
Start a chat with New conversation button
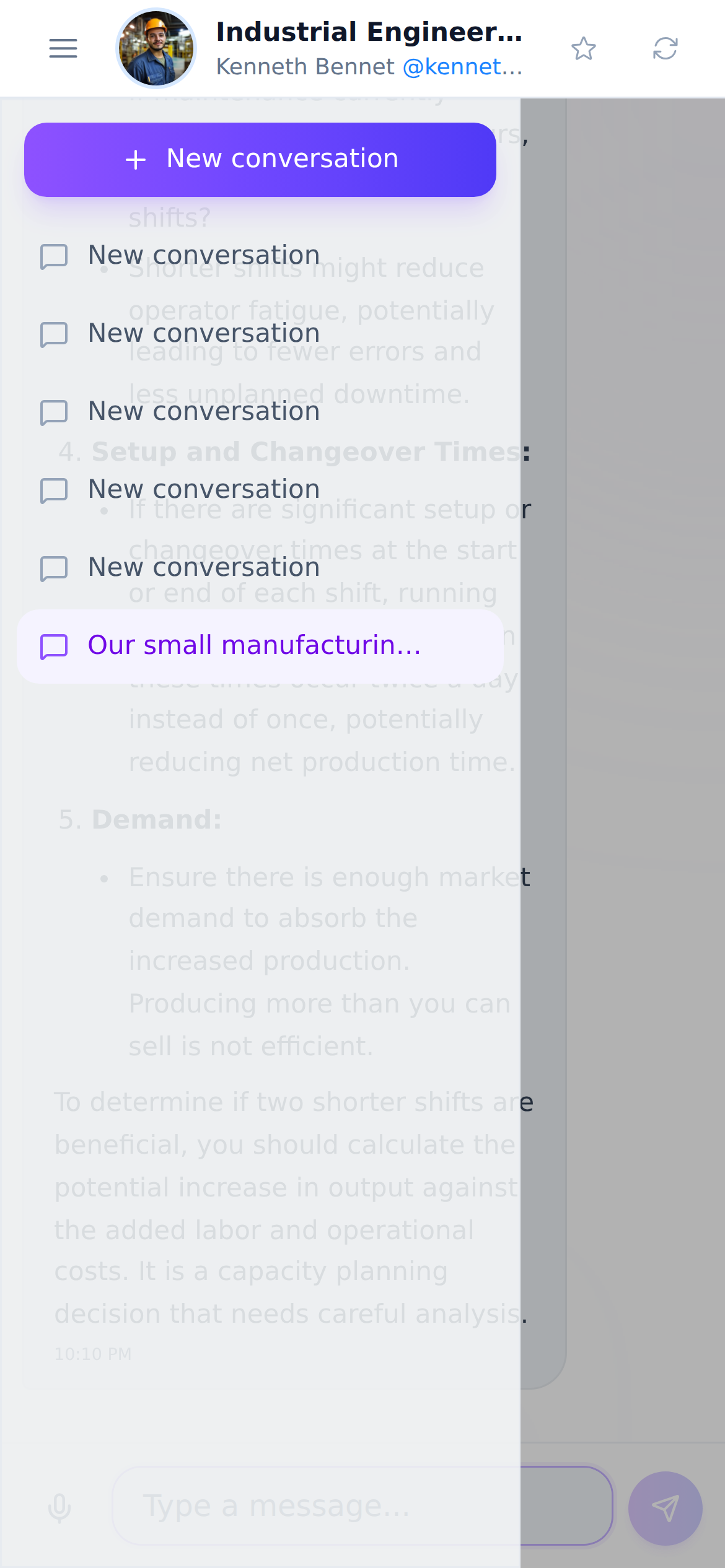(260, 160)
